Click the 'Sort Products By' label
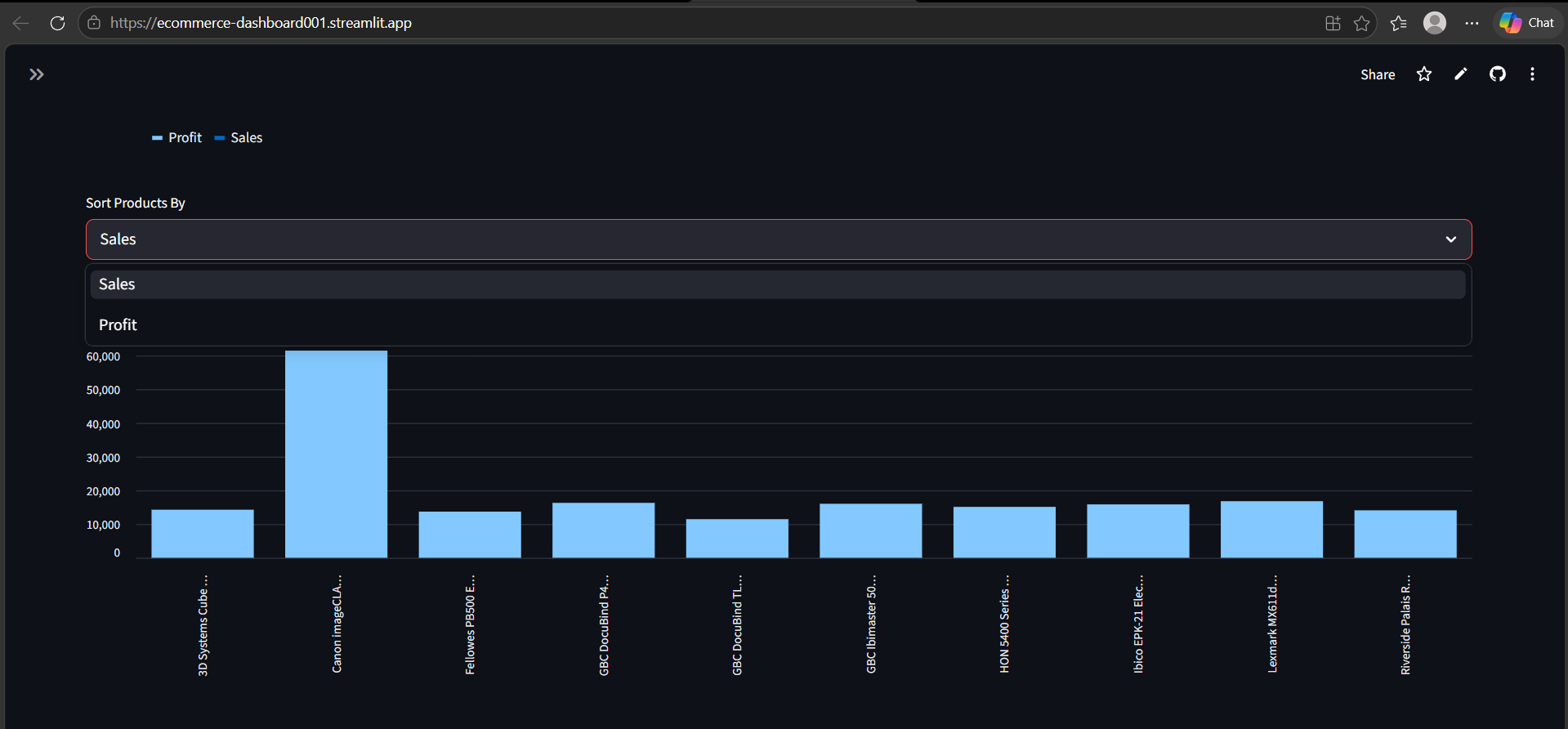1568x729 pixels. tap(136, 203)
